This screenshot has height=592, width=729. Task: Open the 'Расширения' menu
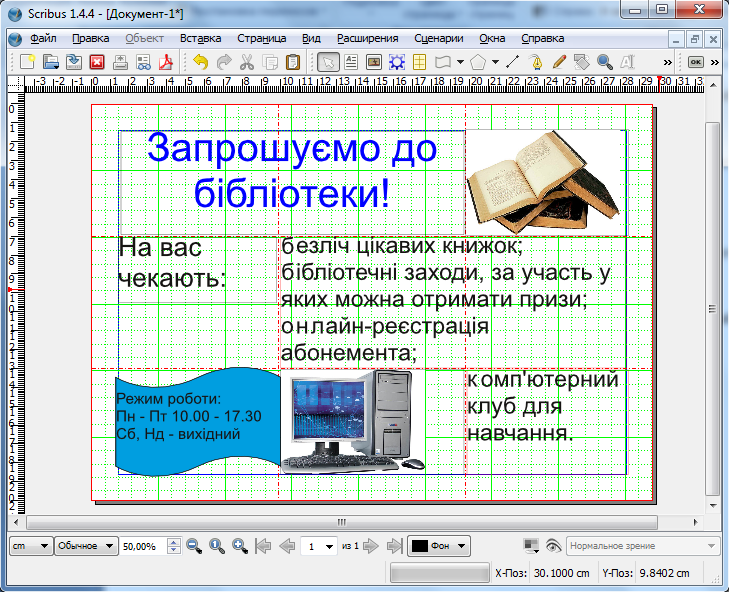[364, 38]
